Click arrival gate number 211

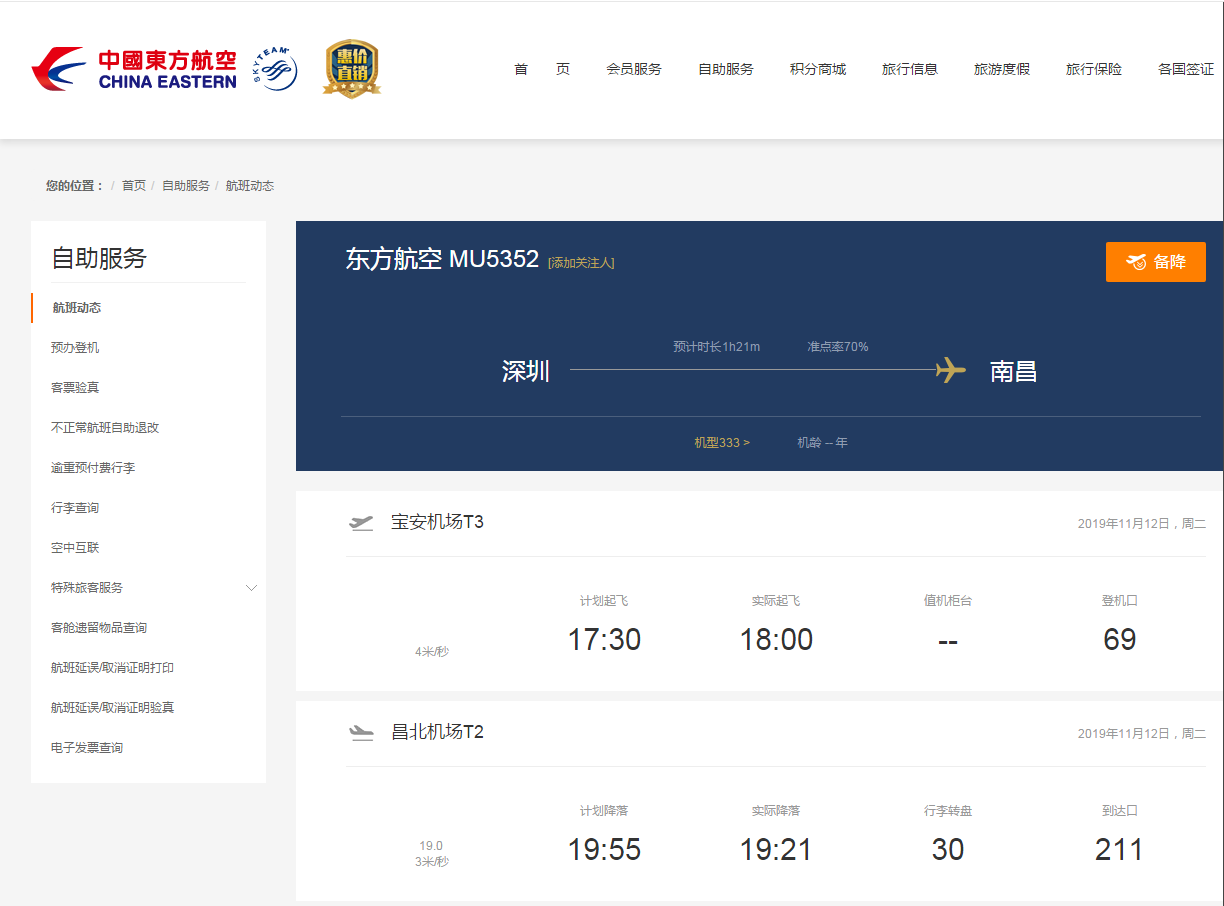(1119, 850)
